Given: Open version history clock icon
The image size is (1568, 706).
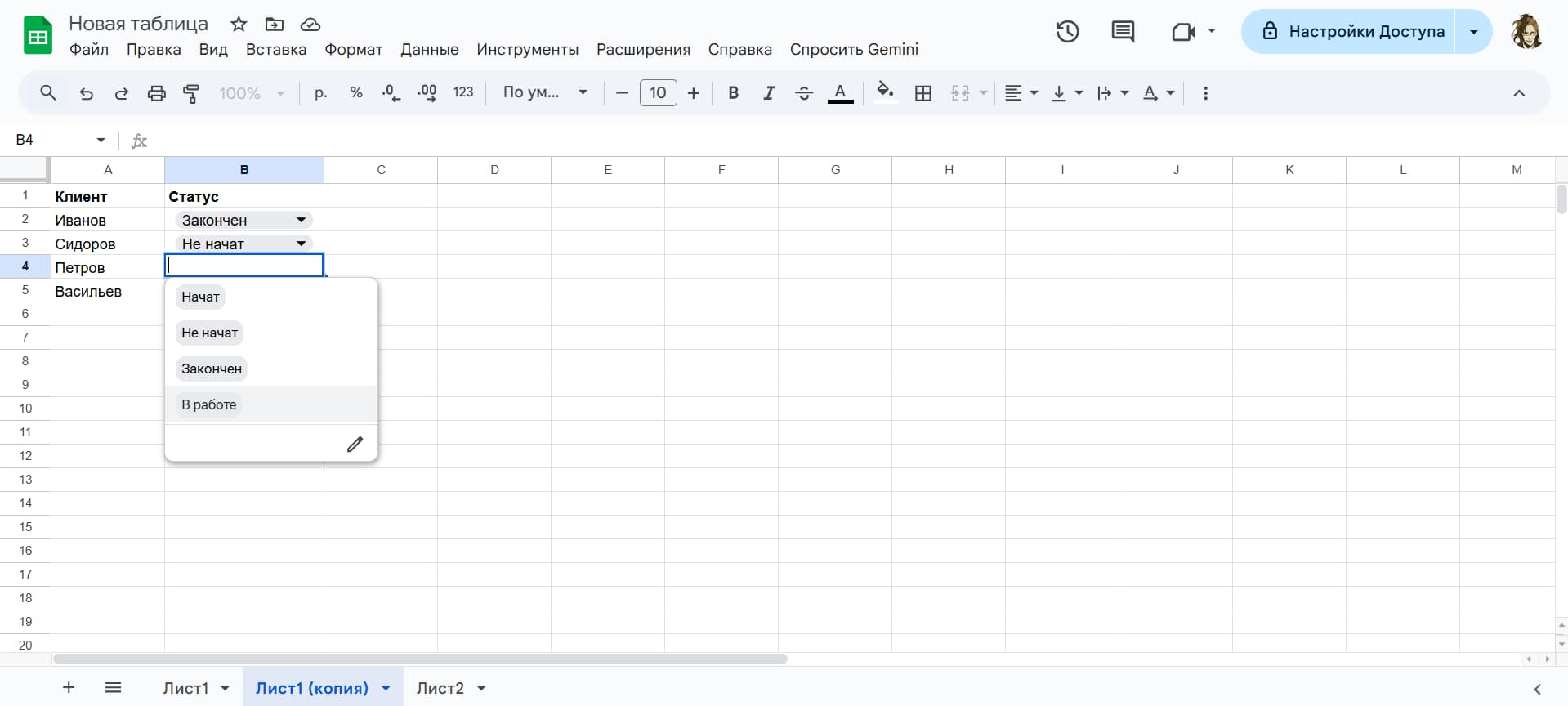Looking at the screenshot, I should [x=1067, y=32].
